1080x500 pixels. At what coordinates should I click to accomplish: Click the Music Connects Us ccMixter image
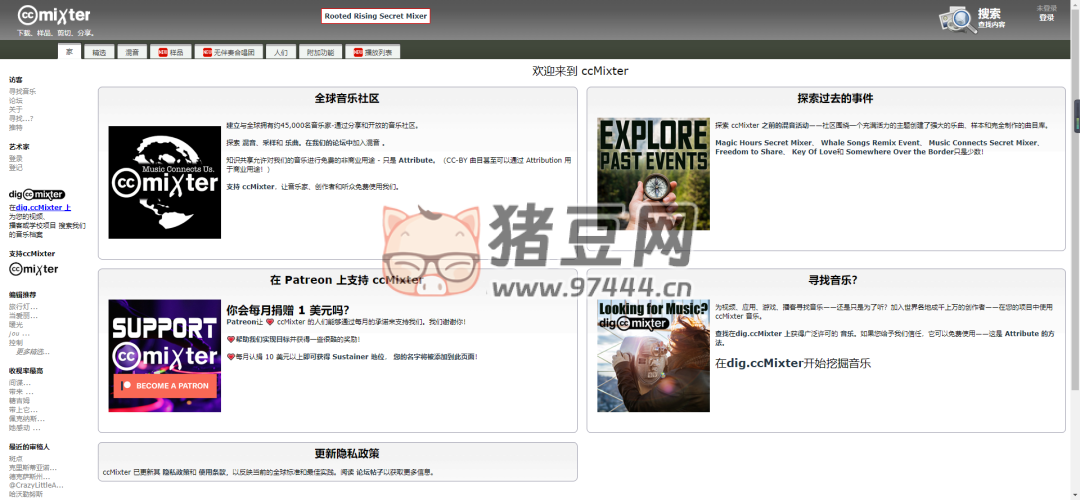[x=164, y=182]
